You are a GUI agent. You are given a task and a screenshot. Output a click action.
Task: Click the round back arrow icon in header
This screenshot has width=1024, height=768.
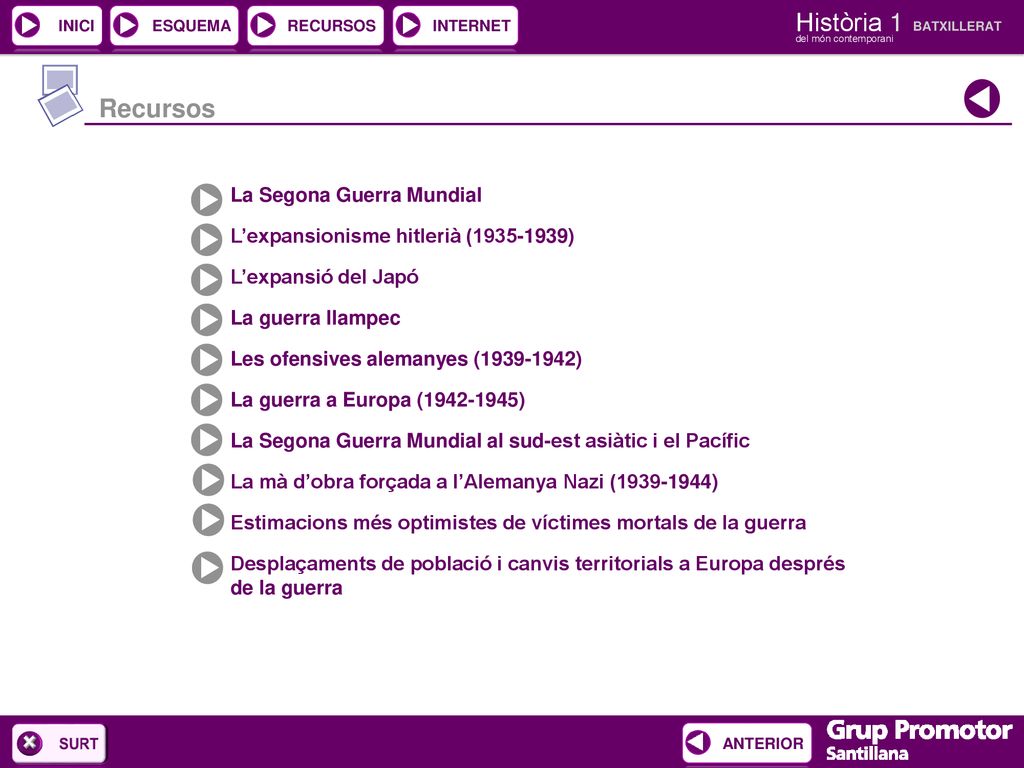982,99
